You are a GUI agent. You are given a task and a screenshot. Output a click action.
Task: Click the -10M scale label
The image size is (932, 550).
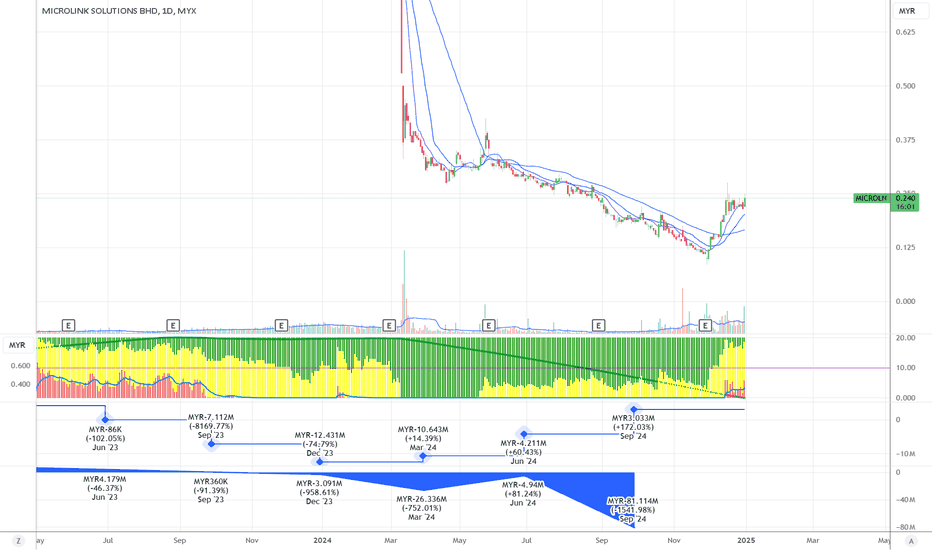(x=906, y=454)
